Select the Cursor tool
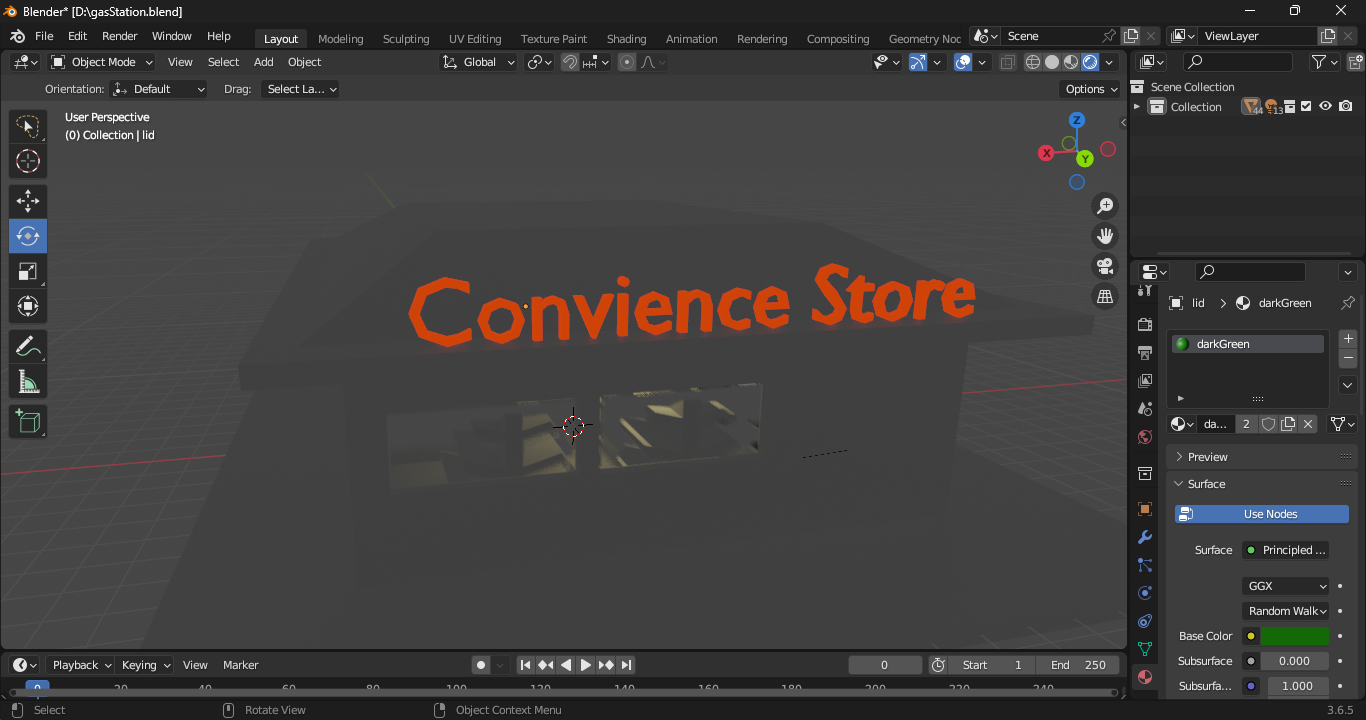 click(28, 161)
